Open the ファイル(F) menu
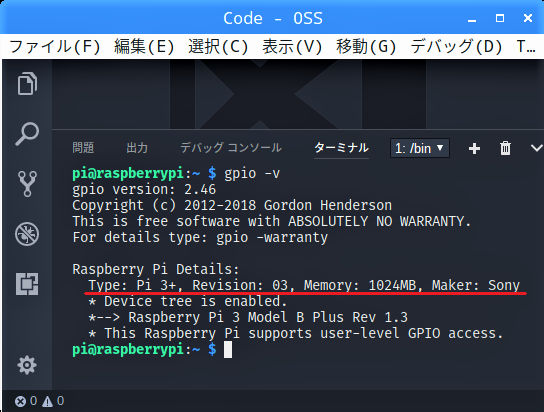Screen dimensions: 544x412 (x=55, y=46)
